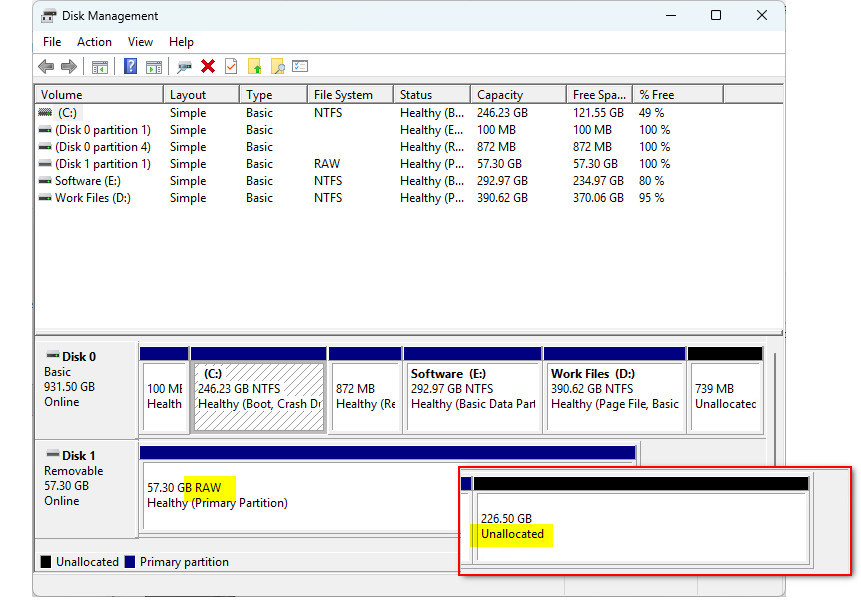Select the Disk 1 Removable label panel

pyautogui.click(x=86, y=488)
